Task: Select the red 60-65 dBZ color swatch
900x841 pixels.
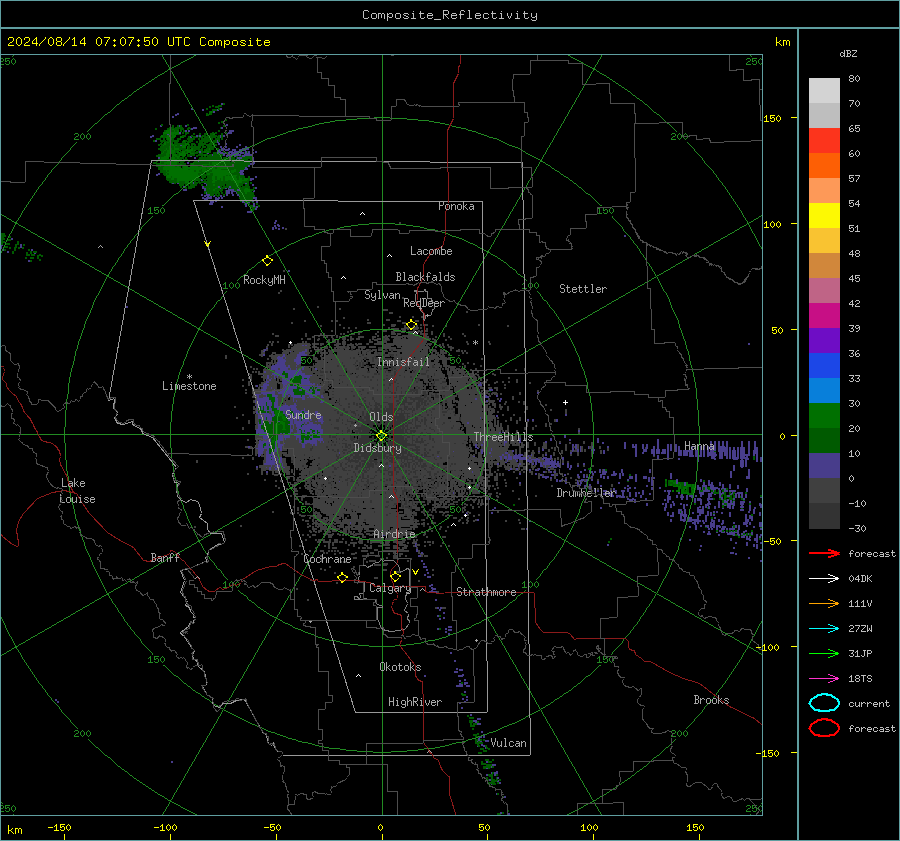Action: click(x=824, y=141)
